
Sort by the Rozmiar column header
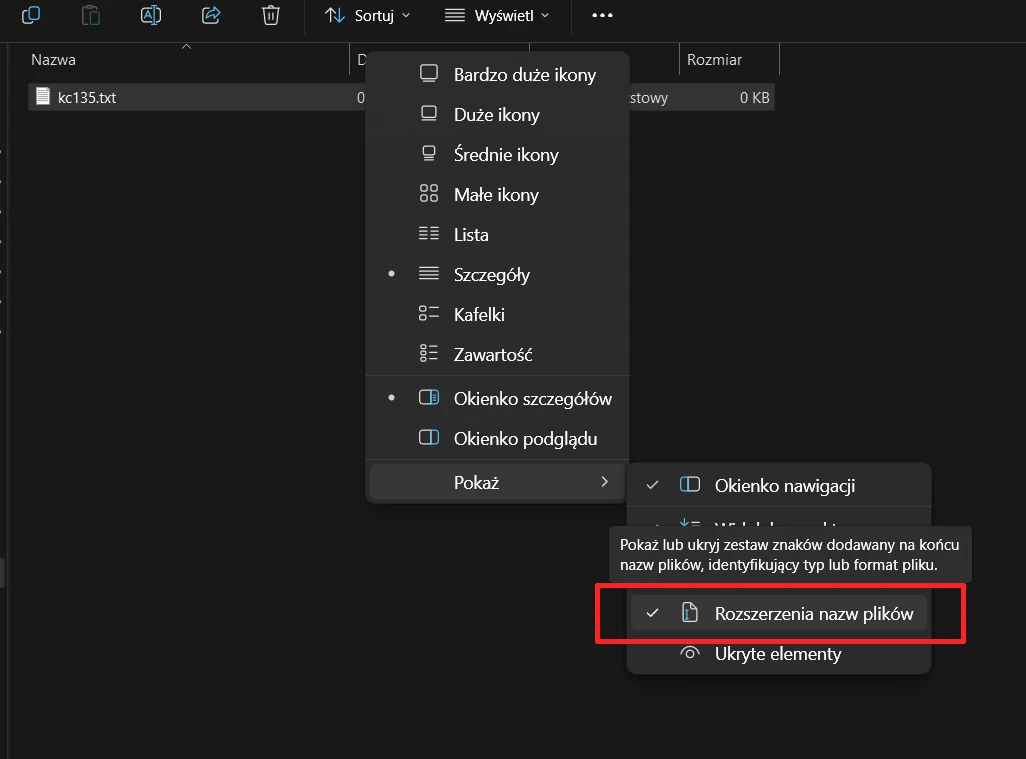point(715,60)
